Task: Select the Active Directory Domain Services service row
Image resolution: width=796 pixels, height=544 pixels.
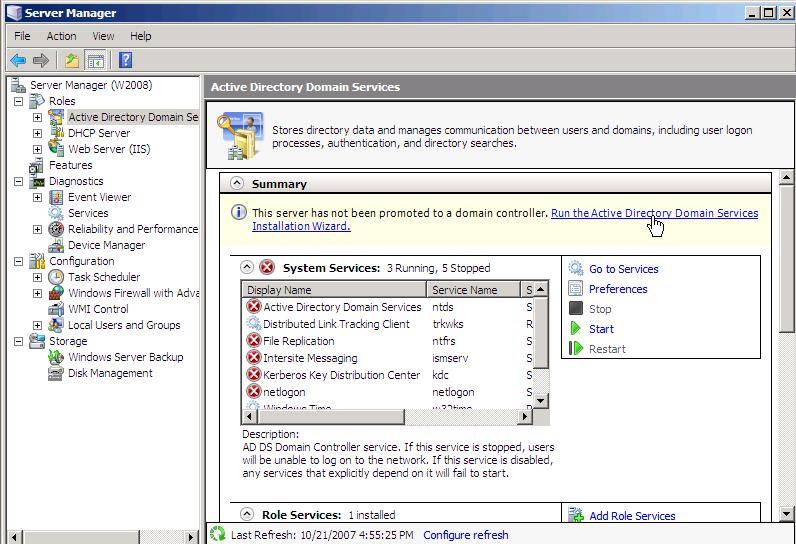Action: click(389, 307)
